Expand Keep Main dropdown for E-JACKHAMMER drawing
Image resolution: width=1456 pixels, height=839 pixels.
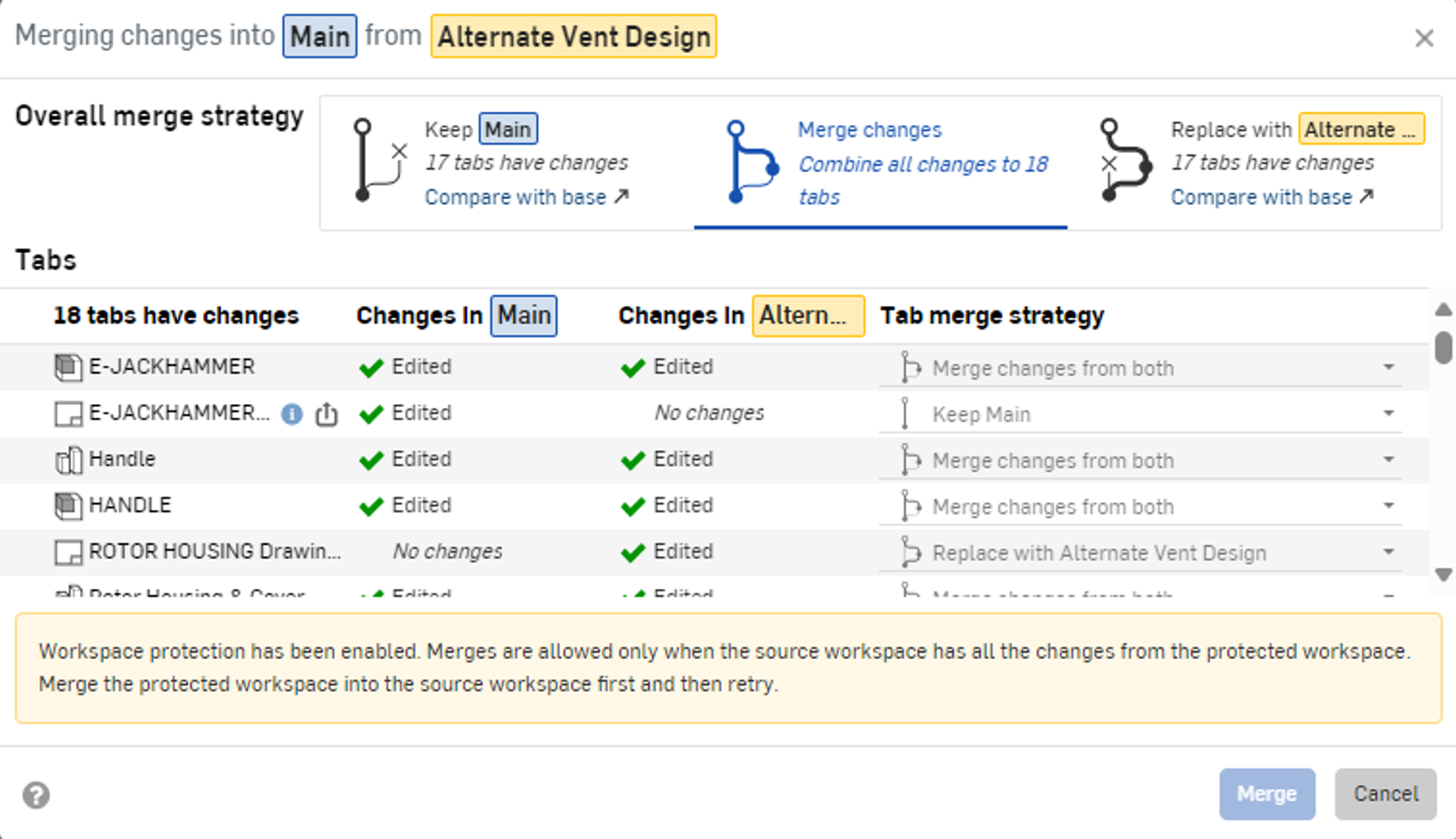[1388, 414]
